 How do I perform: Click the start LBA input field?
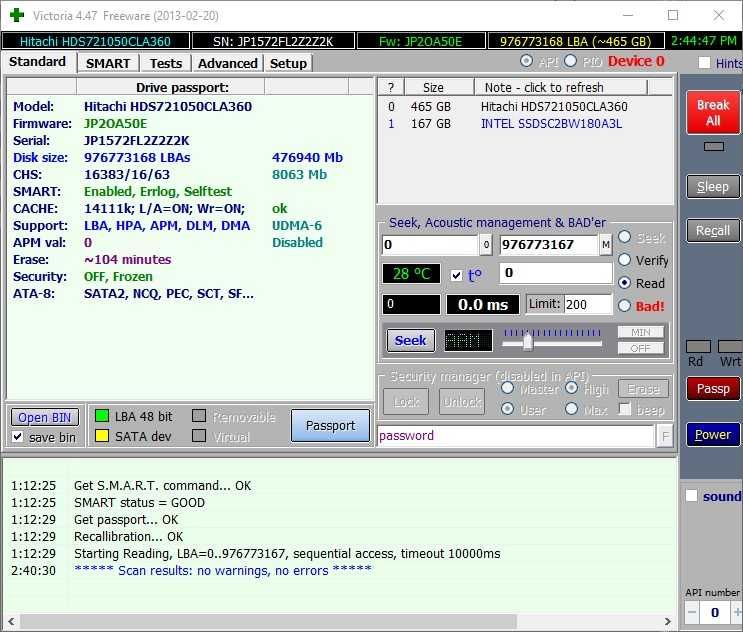tap(430, 245)
